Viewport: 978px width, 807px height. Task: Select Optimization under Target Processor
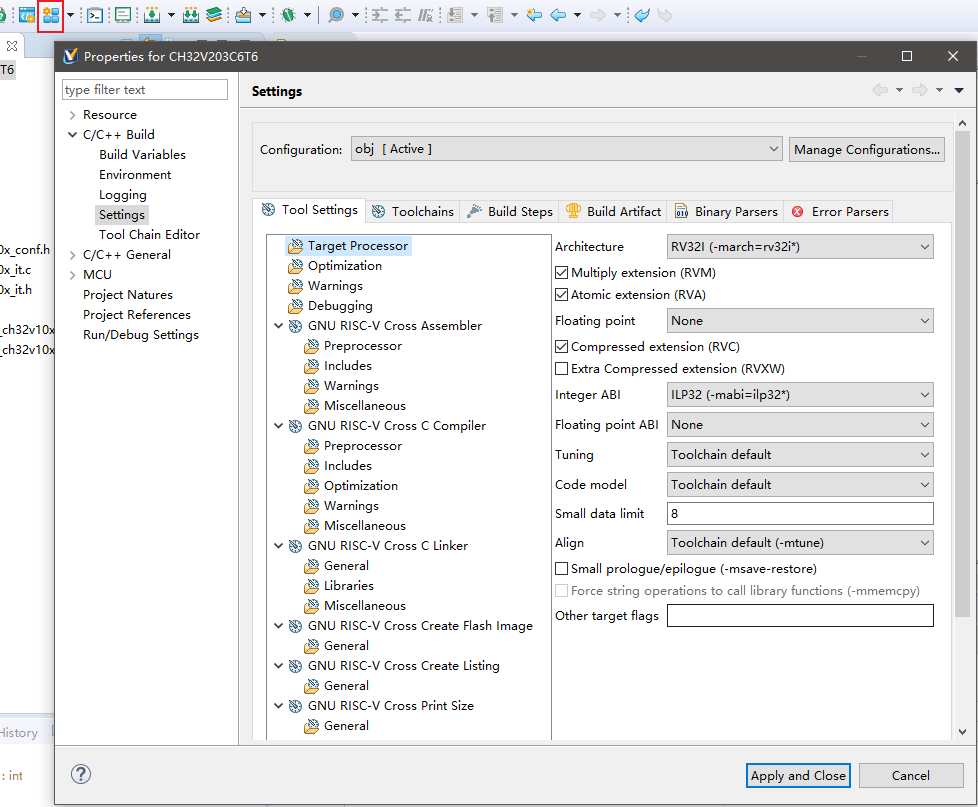[344, 266]
